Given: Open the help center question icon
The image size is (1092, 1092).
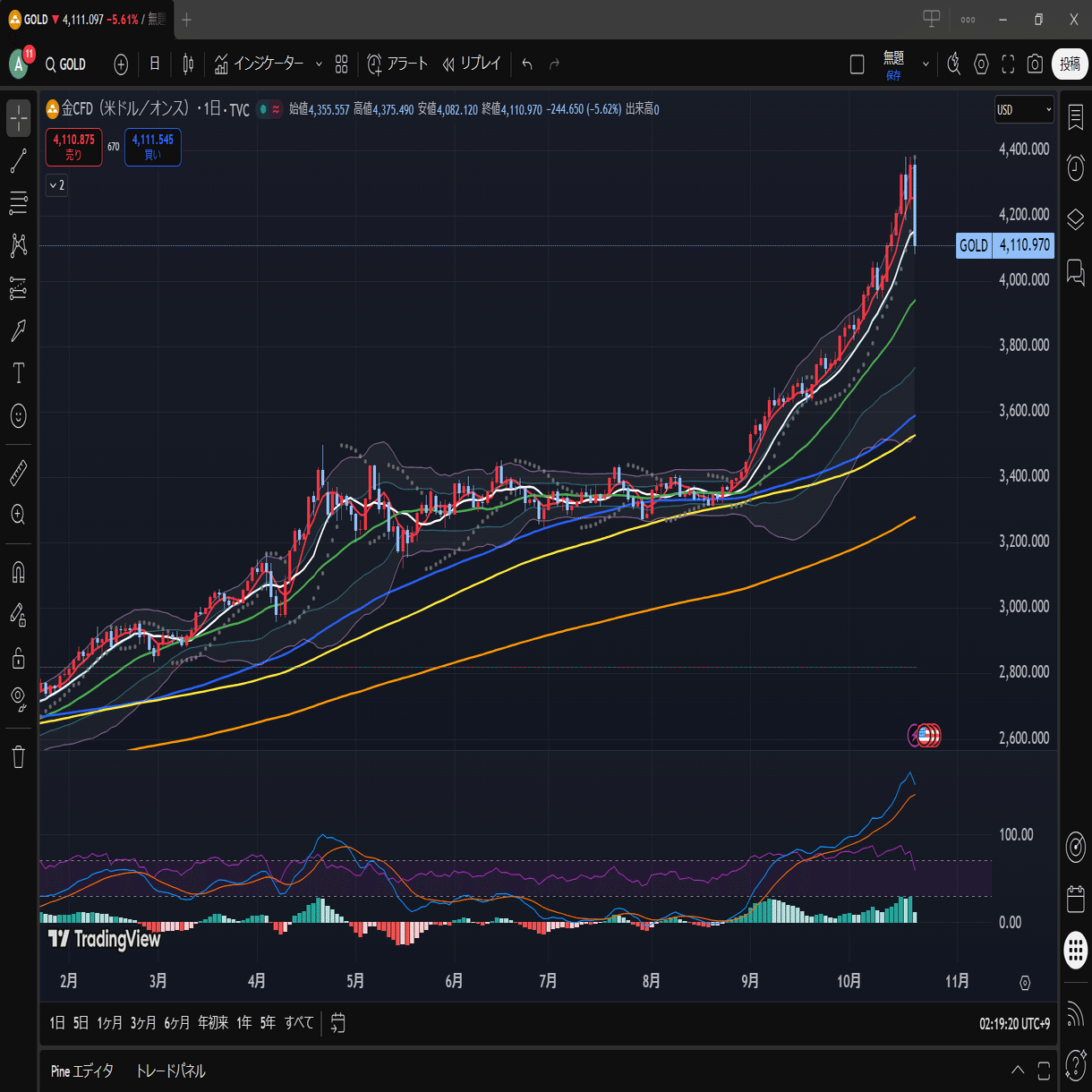Looking at the screenshot, I should coord(1076,1065).
